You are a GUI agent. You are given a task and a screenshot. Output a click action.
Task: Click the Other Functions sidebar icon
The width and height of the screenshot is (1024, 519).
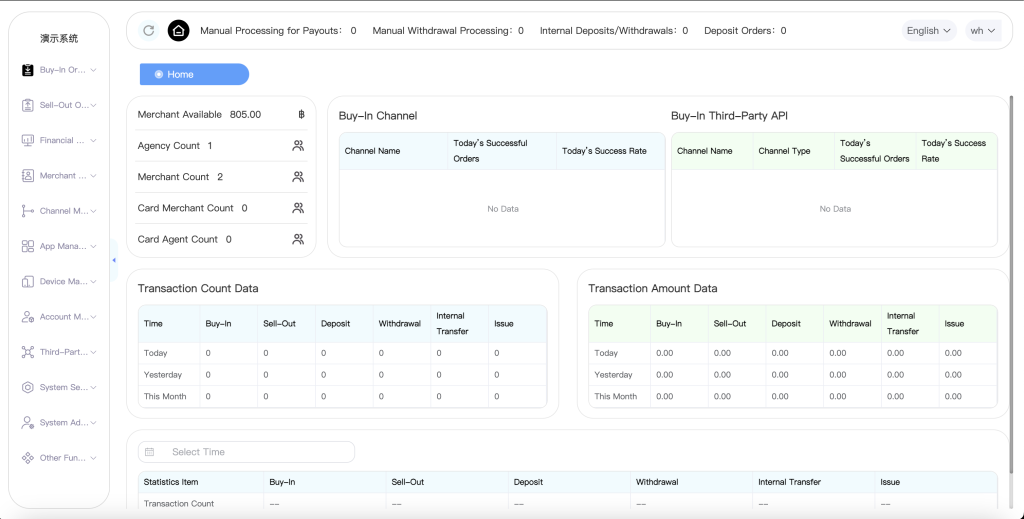[x=27, y=458]
